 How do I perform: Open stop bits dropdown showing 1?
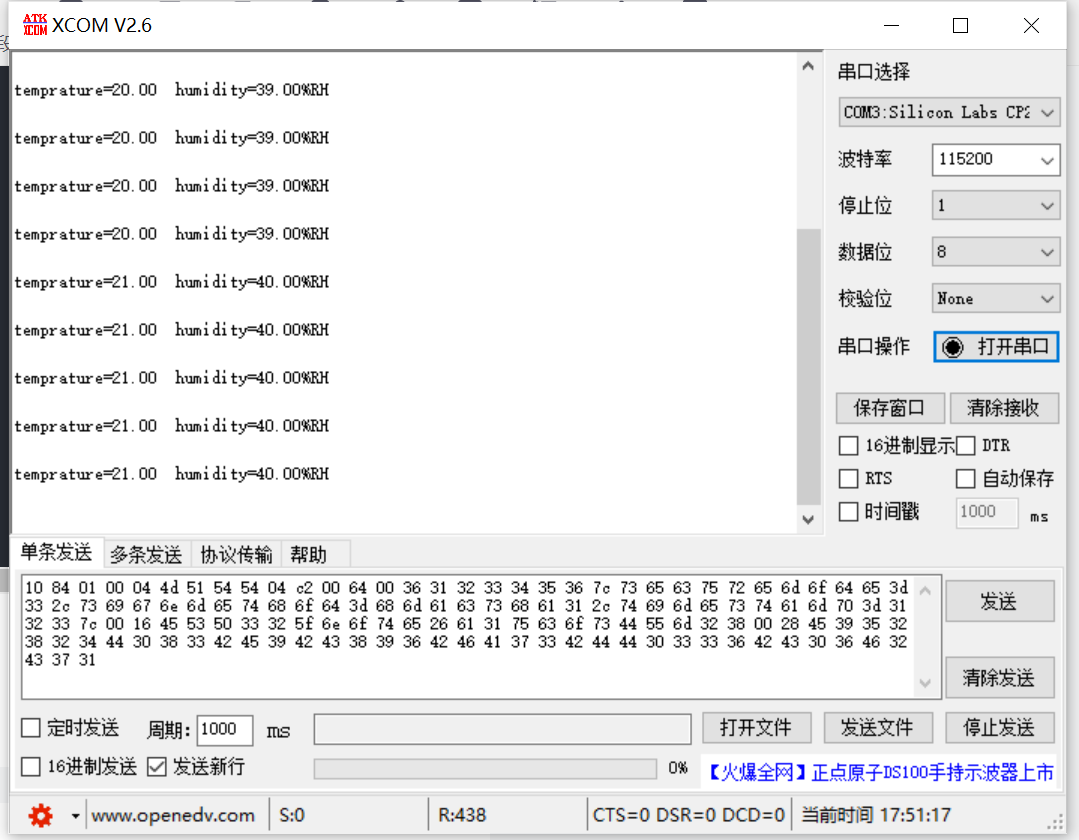coord(996,206)
